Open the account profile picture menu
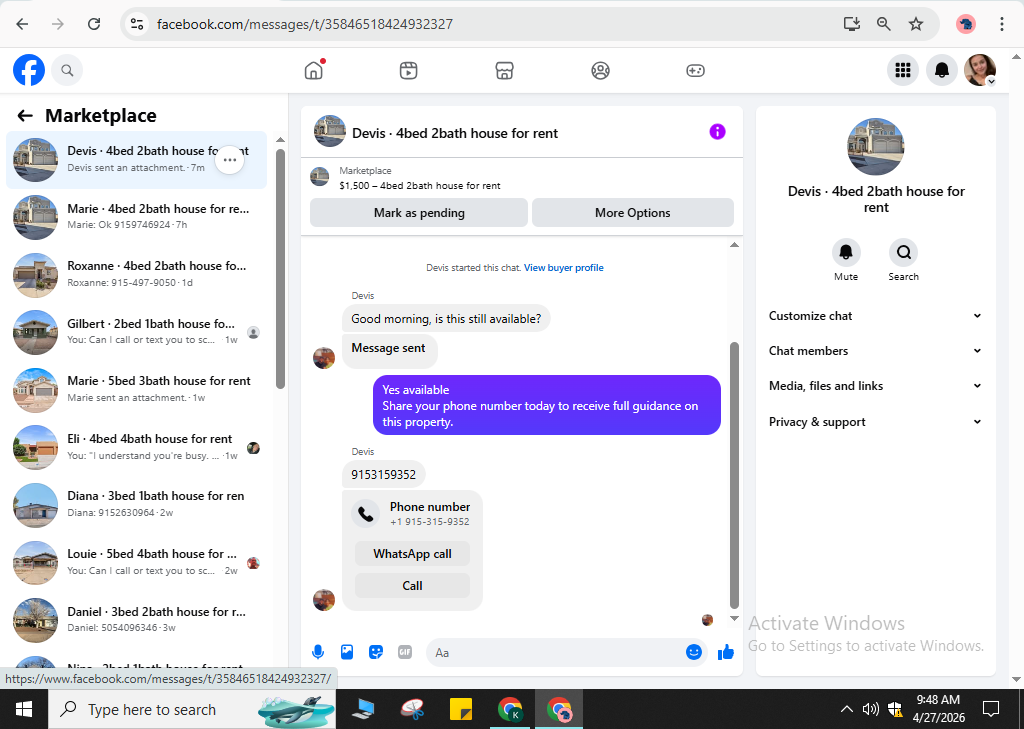 click(980, 70)
